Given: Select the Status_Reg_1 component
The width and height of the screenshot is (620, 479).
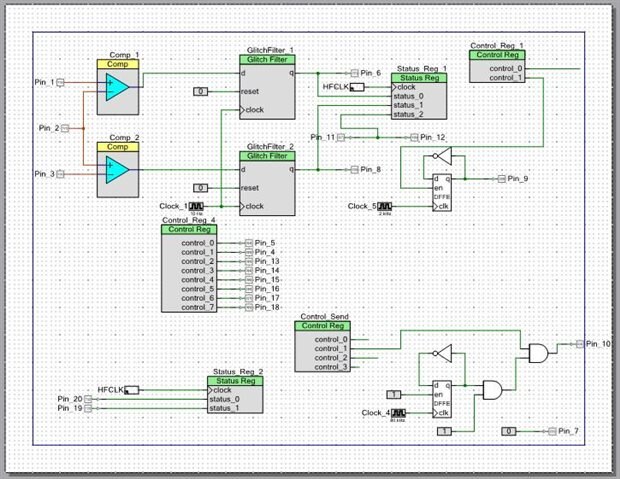Looking at the screenshot, I should tap(419, 96).
